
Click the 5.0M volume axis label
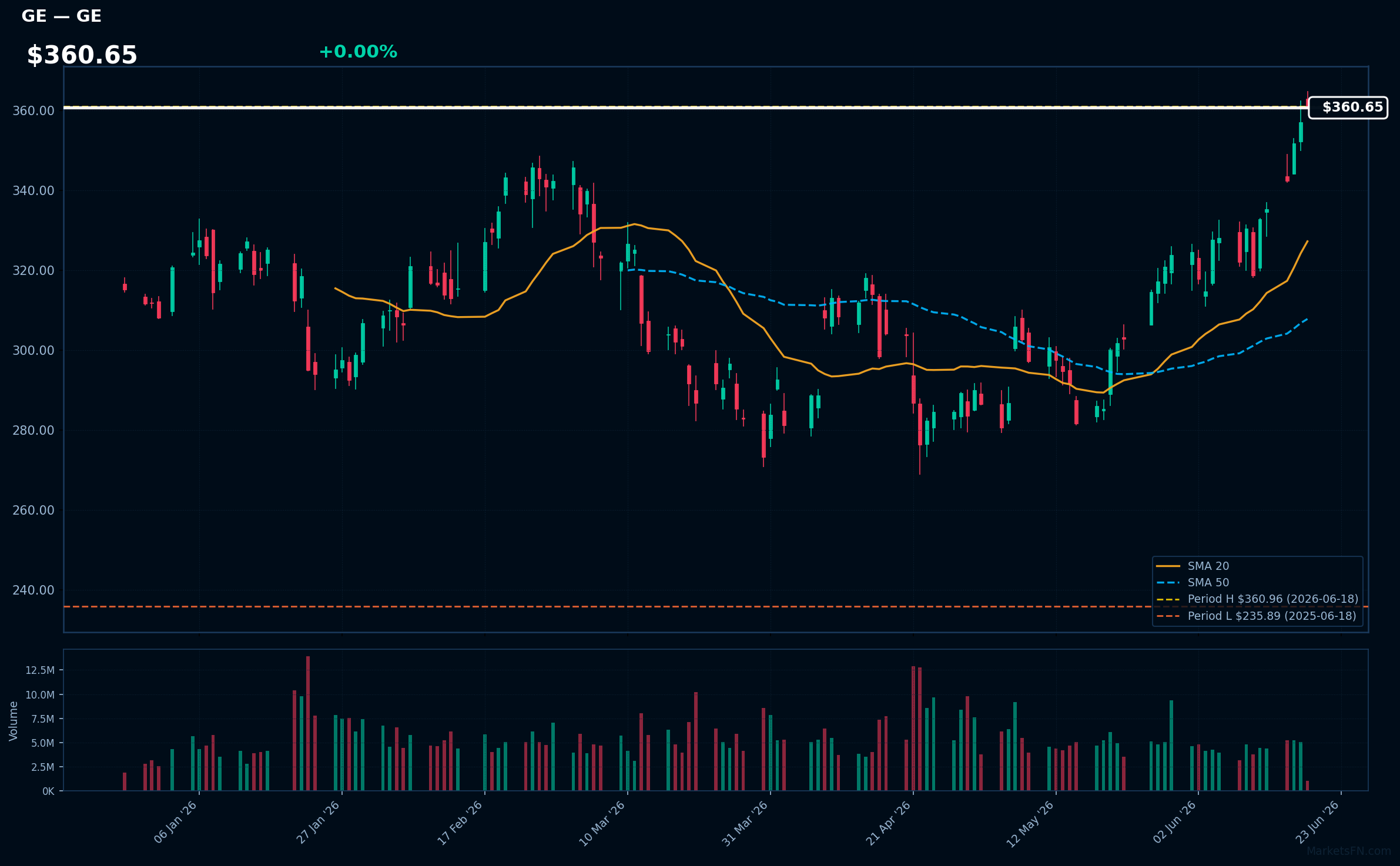click(43, 743)
